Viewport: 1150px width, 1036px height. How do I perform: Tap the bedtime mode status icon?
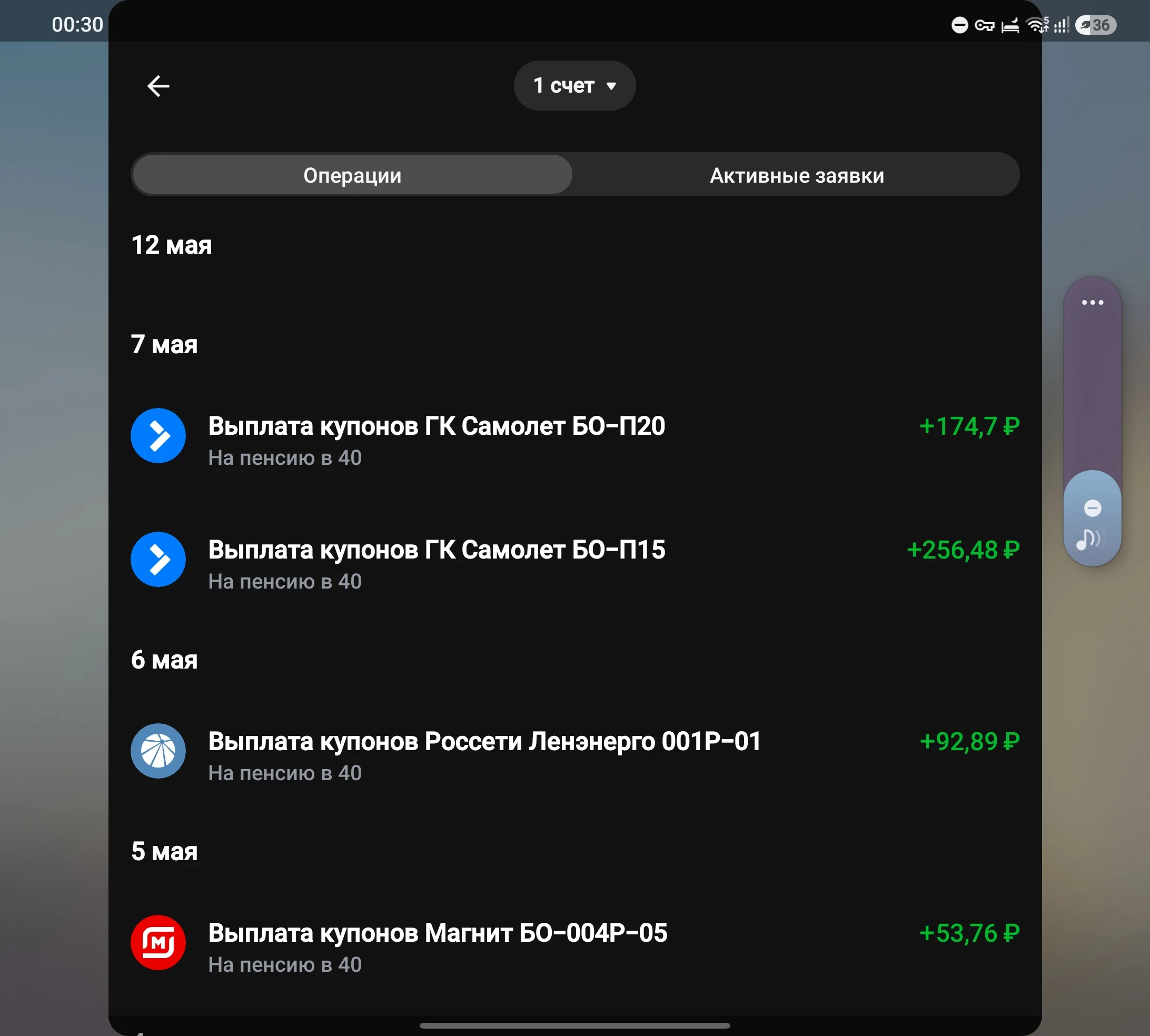pos(1010,25)
